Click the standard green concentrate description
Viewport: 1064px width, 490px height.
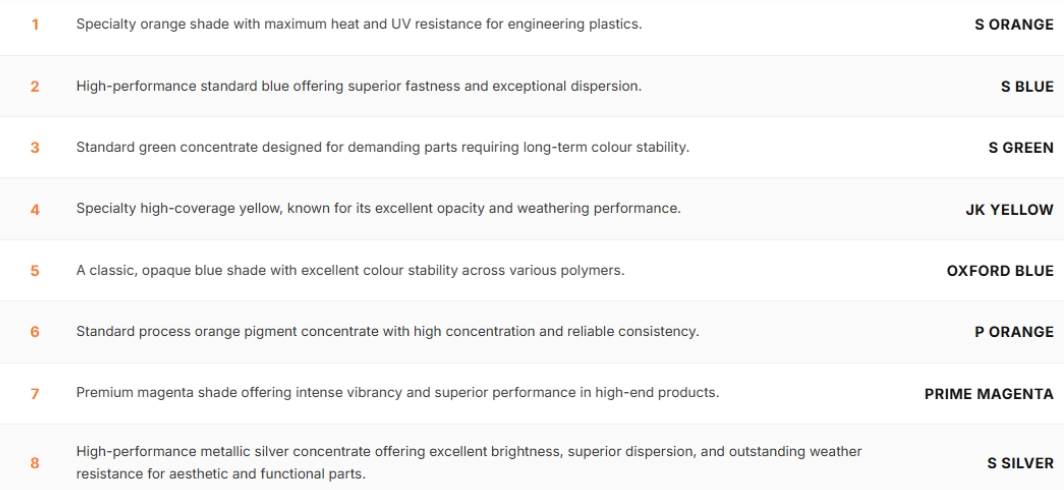[x=383, y=148]
